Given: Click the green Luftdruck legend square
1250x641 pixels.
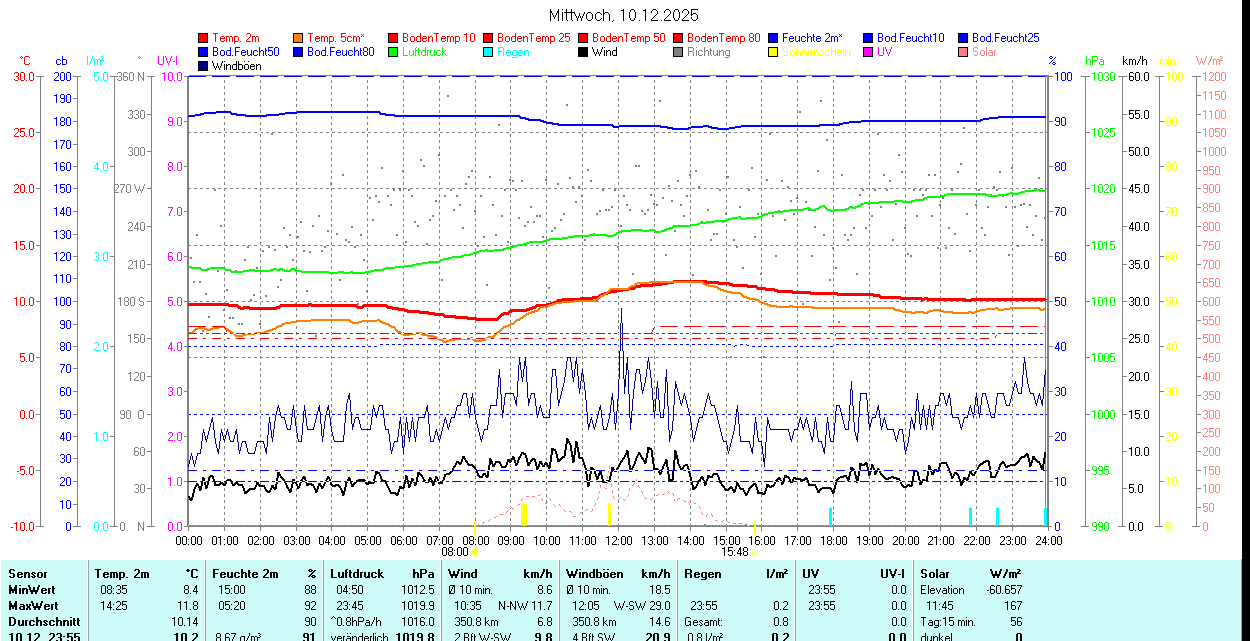Looking at the screenshot, I should tap(393, 52).
